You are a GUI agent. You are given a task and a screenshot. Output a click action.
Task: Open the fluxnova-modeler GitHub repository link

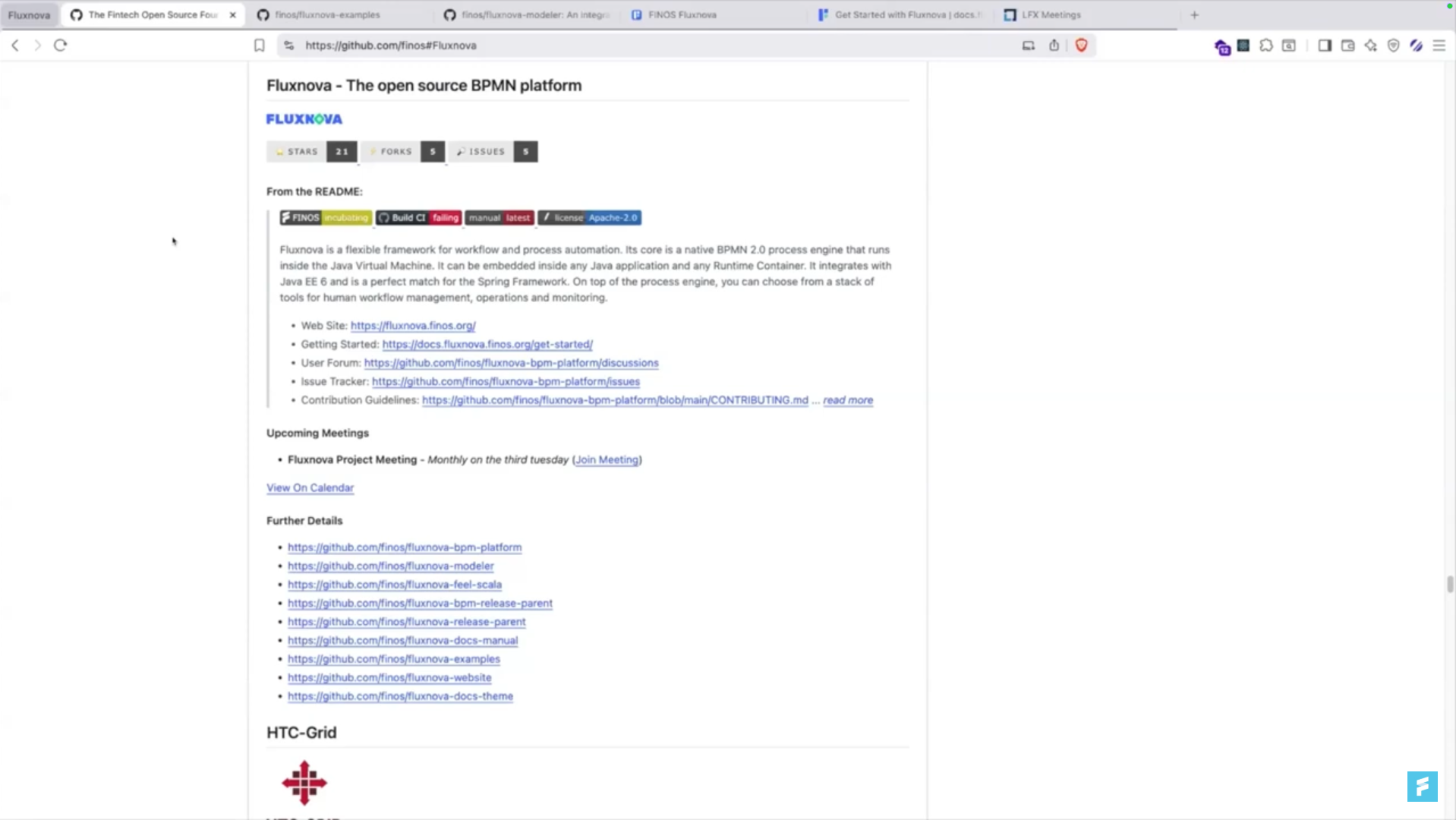click(x=390, y=566)
